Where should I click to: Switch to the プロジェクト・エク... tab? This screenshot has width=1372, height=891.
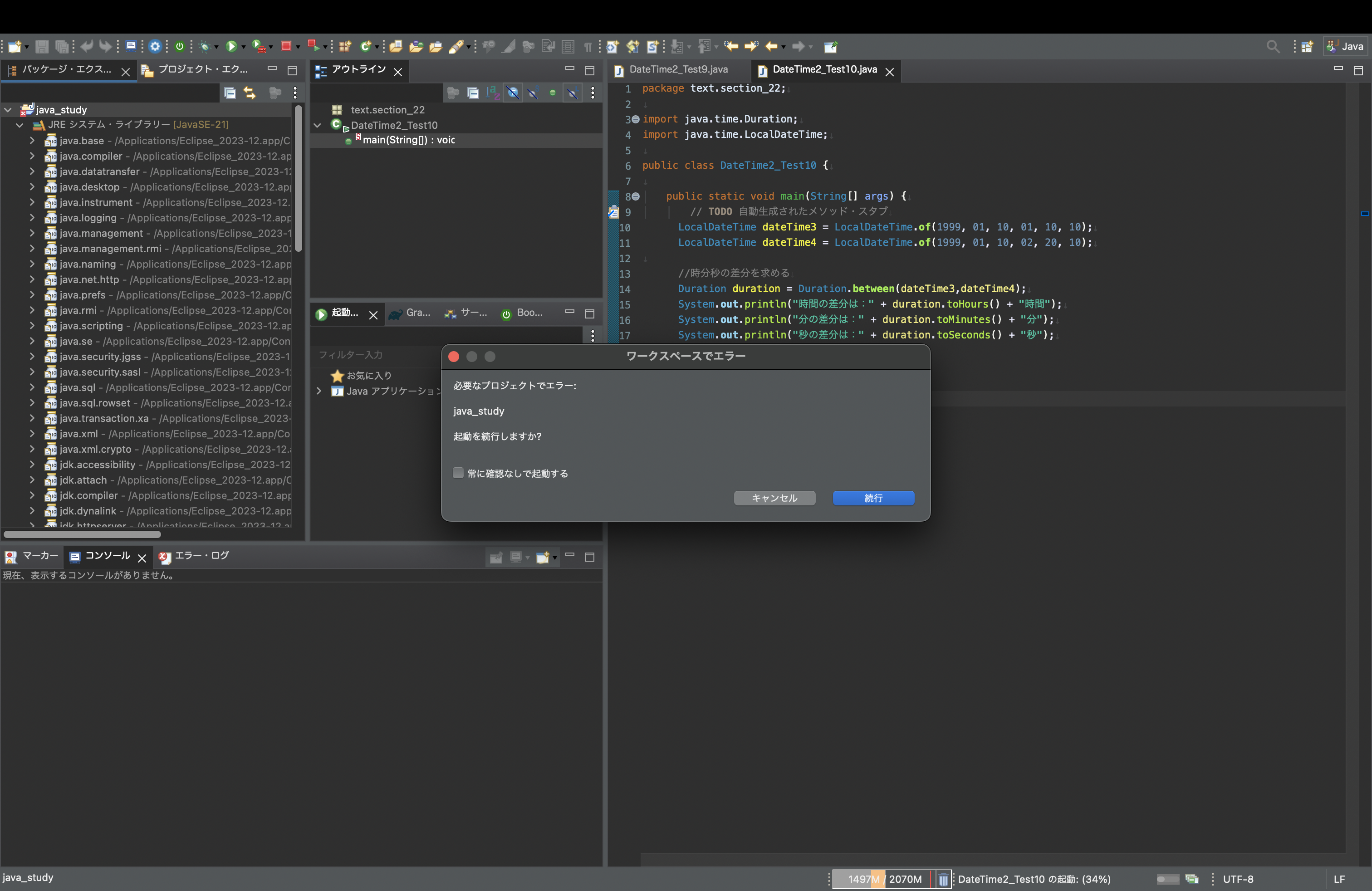[x=203, y=70]
